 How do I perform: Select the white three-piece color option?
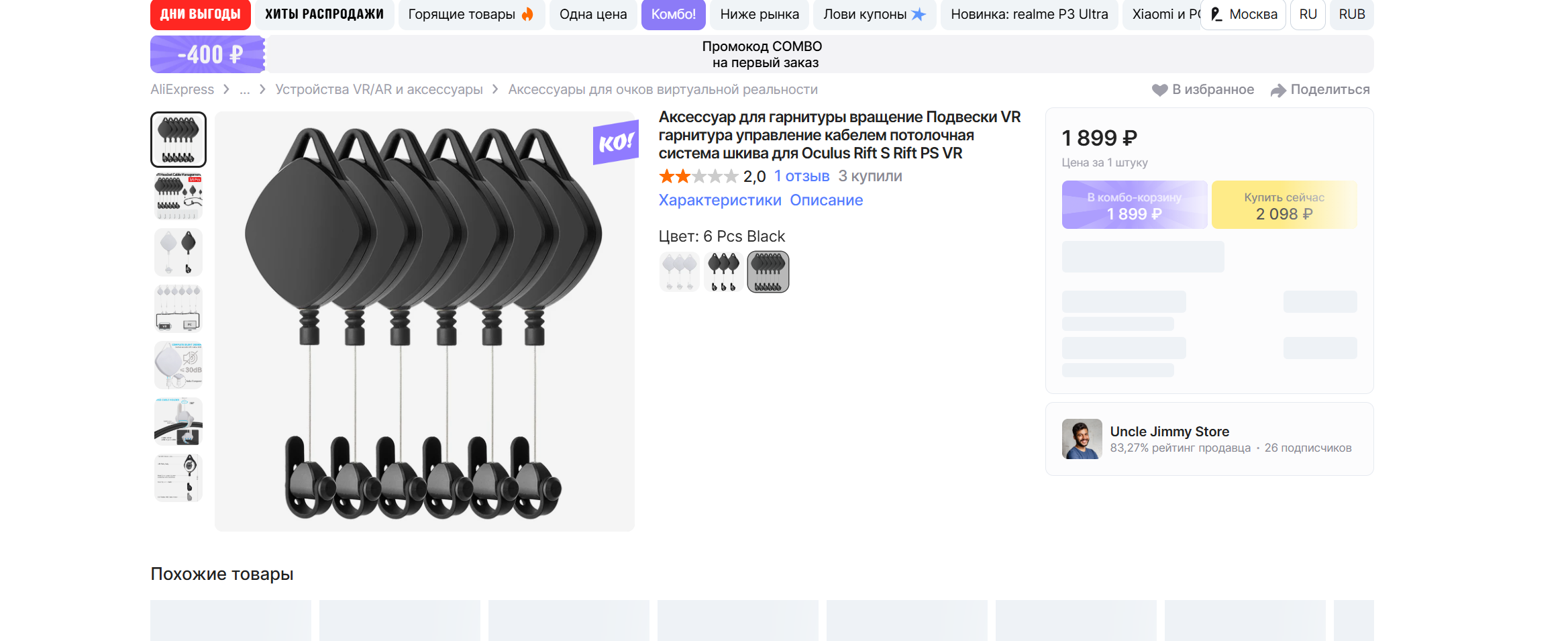tap(679, 272)
